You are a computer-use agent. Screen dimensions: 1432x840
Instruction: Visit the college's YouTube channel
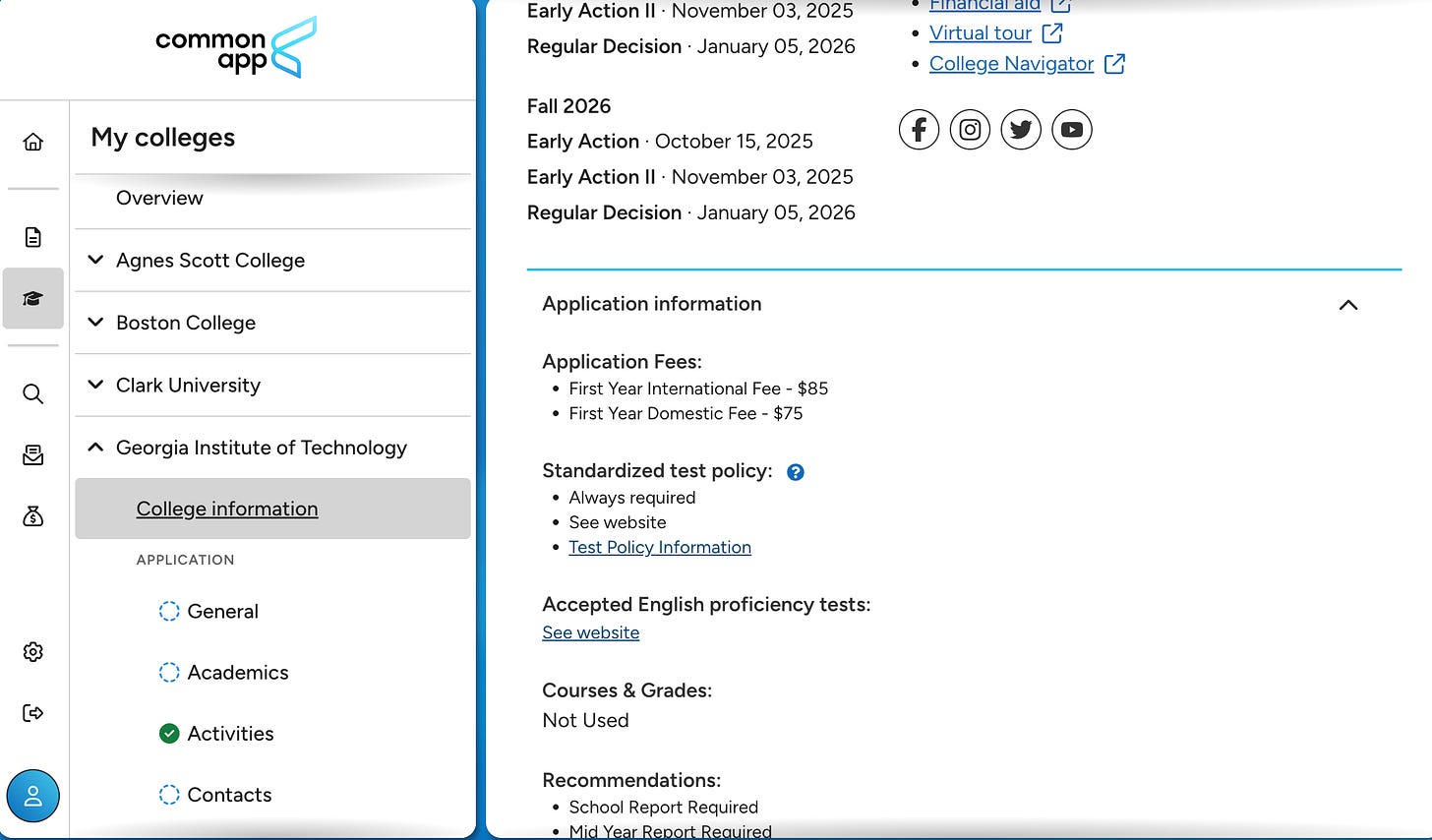point(1072,130)
